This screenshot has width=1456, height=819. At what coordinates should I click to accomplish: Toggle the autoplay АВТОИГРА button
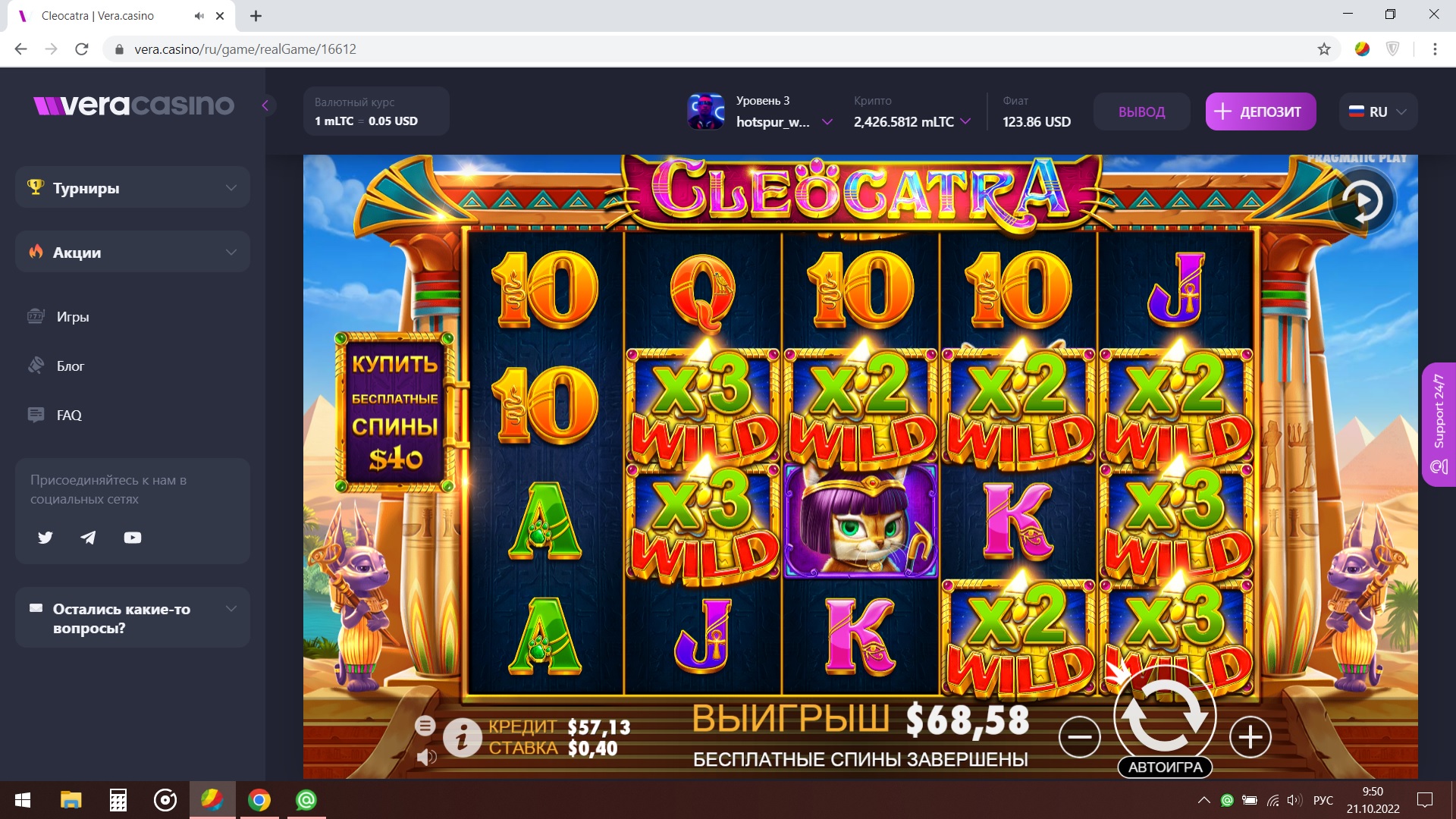[1165, 767]
